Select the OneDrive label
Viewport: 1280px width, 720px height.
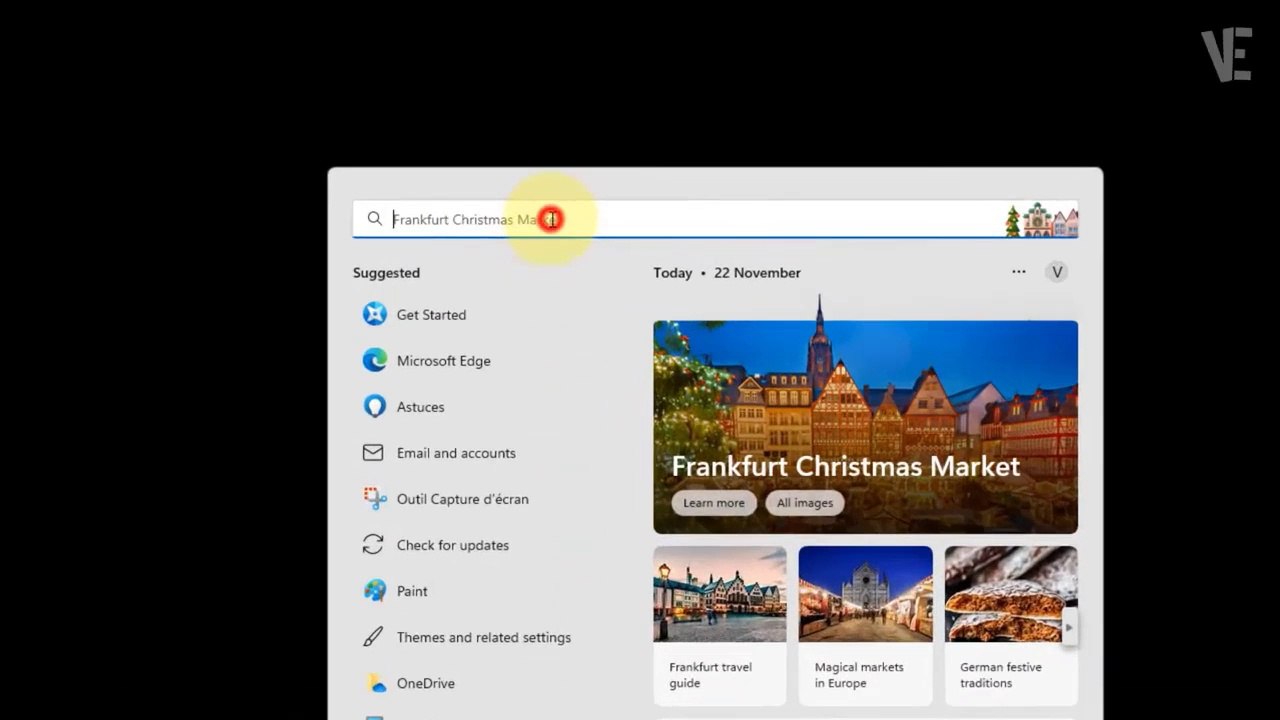pyautogui.click(x=425, y=683)
